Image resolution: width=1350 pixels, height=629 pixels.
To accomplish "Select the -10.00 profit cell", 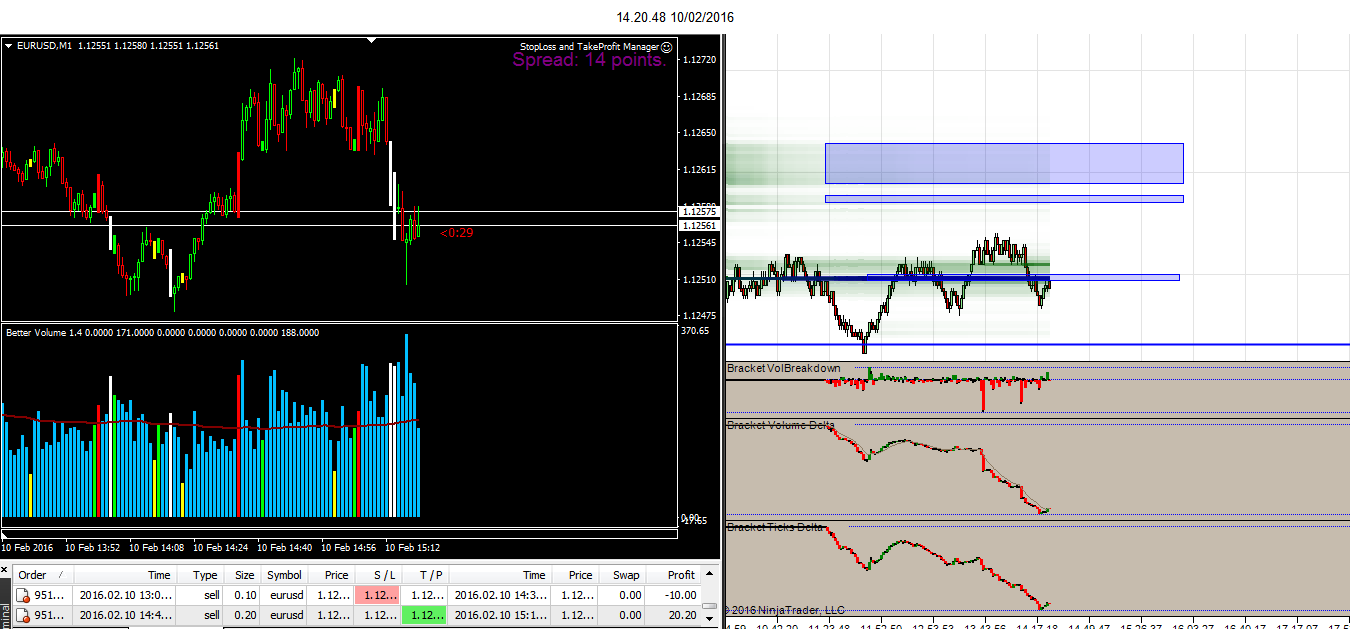I will coord(672,595).
